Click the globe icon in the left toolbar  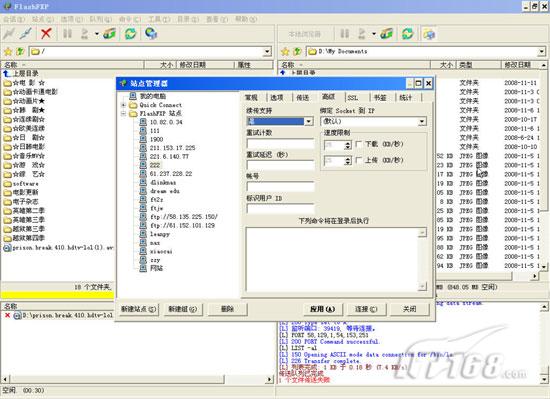[151, 34]
